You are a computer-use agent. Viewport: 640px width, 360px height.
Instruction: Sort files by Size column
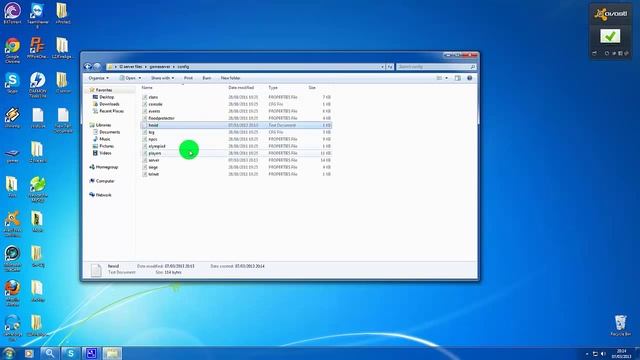point(312,88)
